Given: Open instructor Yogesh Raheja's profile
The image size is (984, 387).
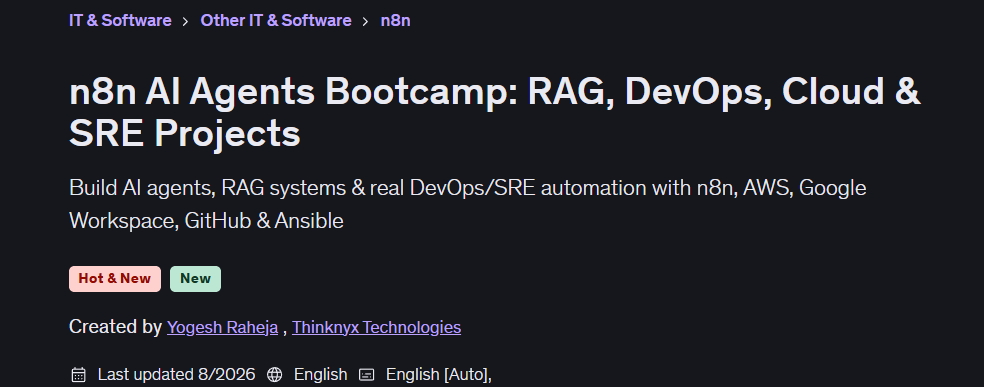Looking at the screenshot, I should (222, 327).
